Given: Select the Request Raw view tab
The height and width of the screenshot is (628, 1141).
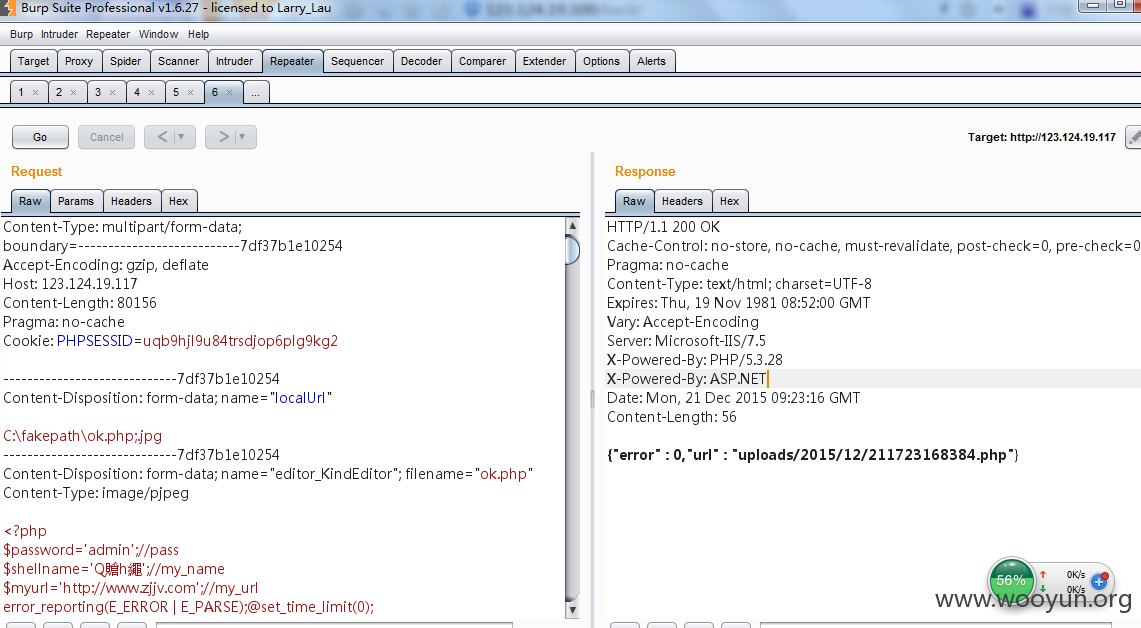Looking at the screenshot, I should click(31, 201).
